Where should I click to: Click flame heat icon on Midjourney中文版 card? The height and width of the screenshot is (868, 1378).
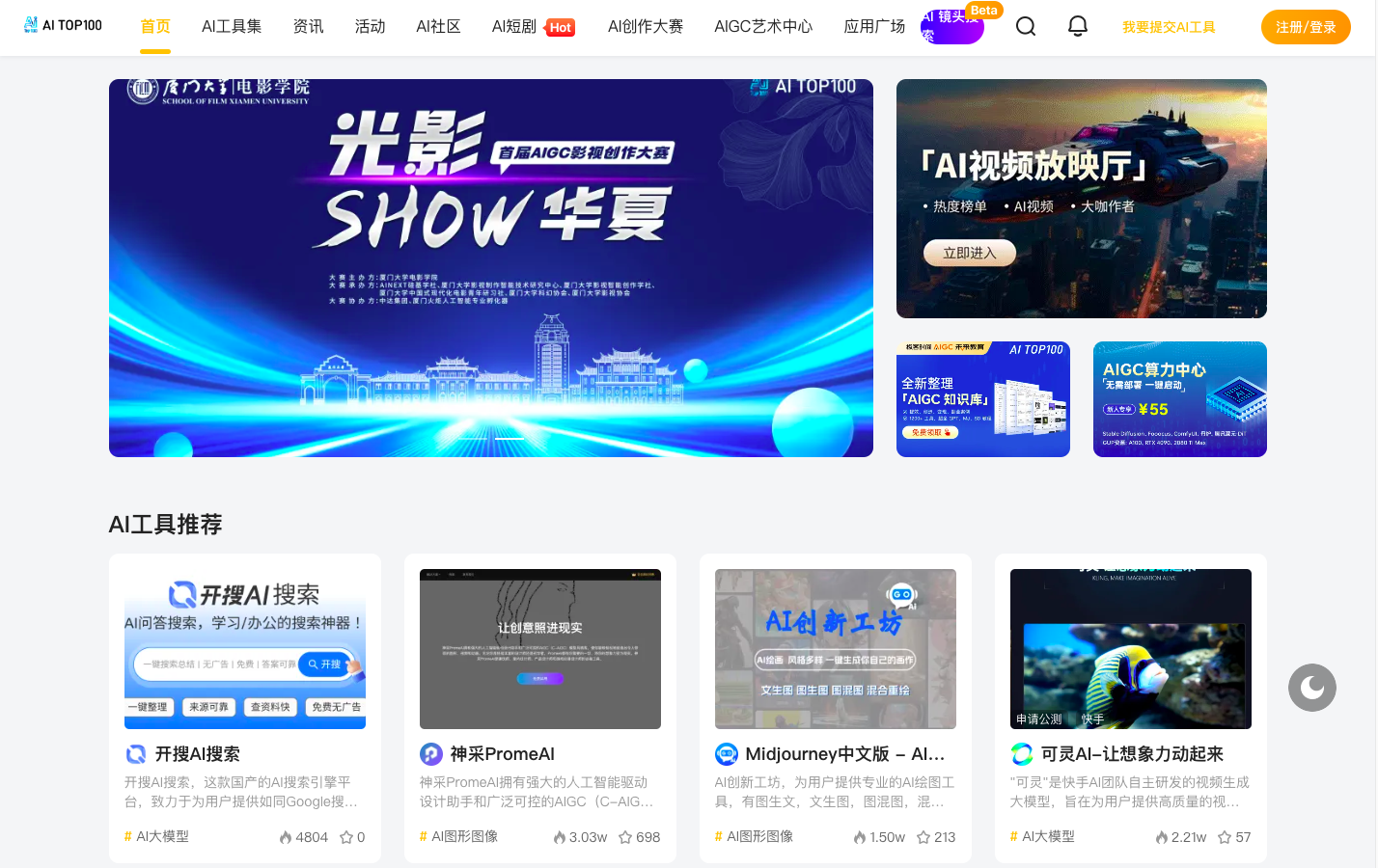pyautogui.click(x=860, y=837)
